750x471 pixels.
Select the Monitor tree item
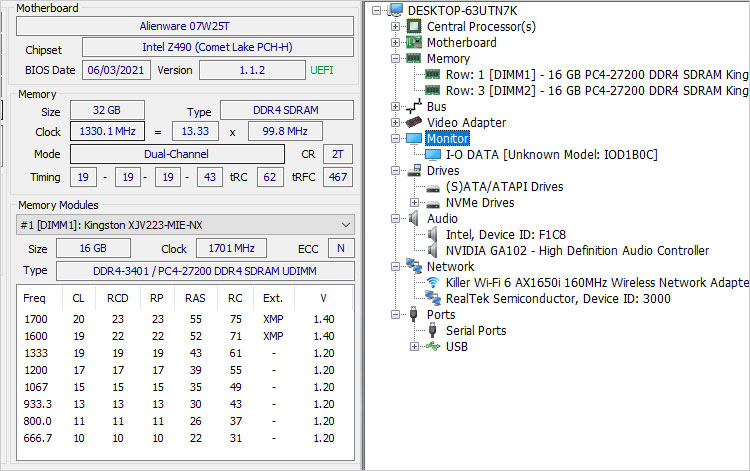pos(447,139)
